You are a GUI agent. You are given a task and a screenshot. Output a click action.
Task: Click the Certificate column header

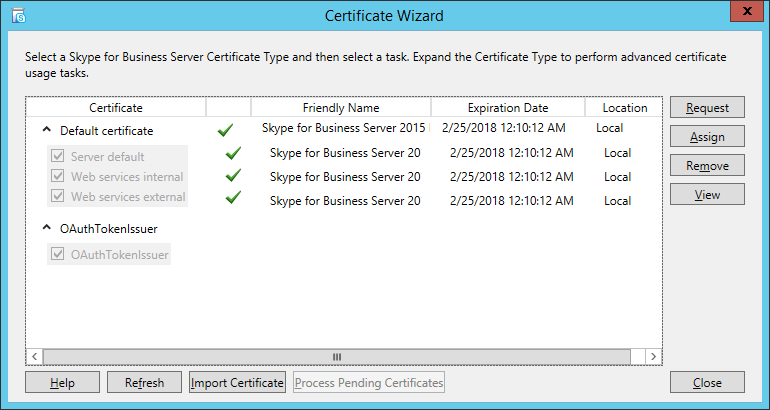point(116,108)
